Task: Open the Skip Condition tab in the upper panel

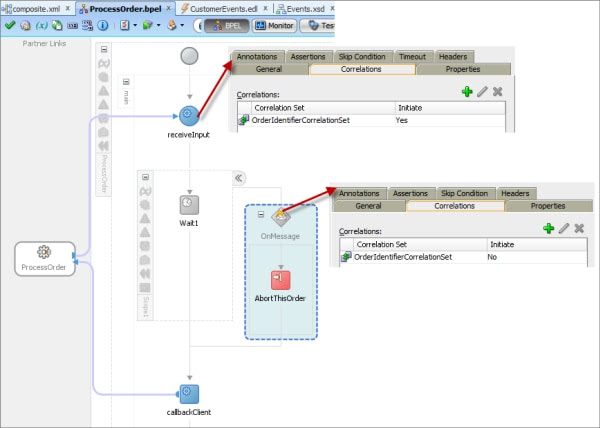Action: tap(362, 57)
